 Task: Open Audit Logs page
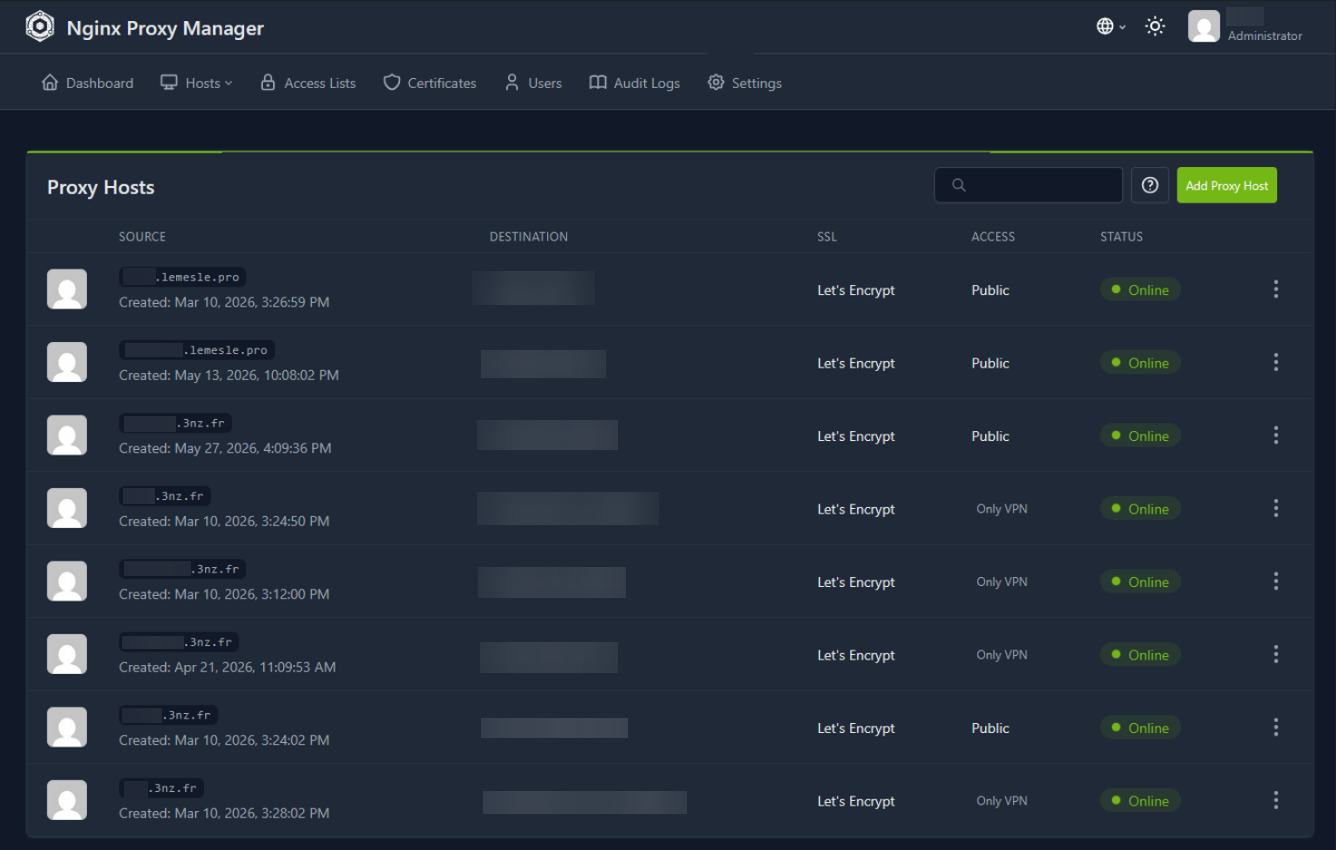pos(635,83)
